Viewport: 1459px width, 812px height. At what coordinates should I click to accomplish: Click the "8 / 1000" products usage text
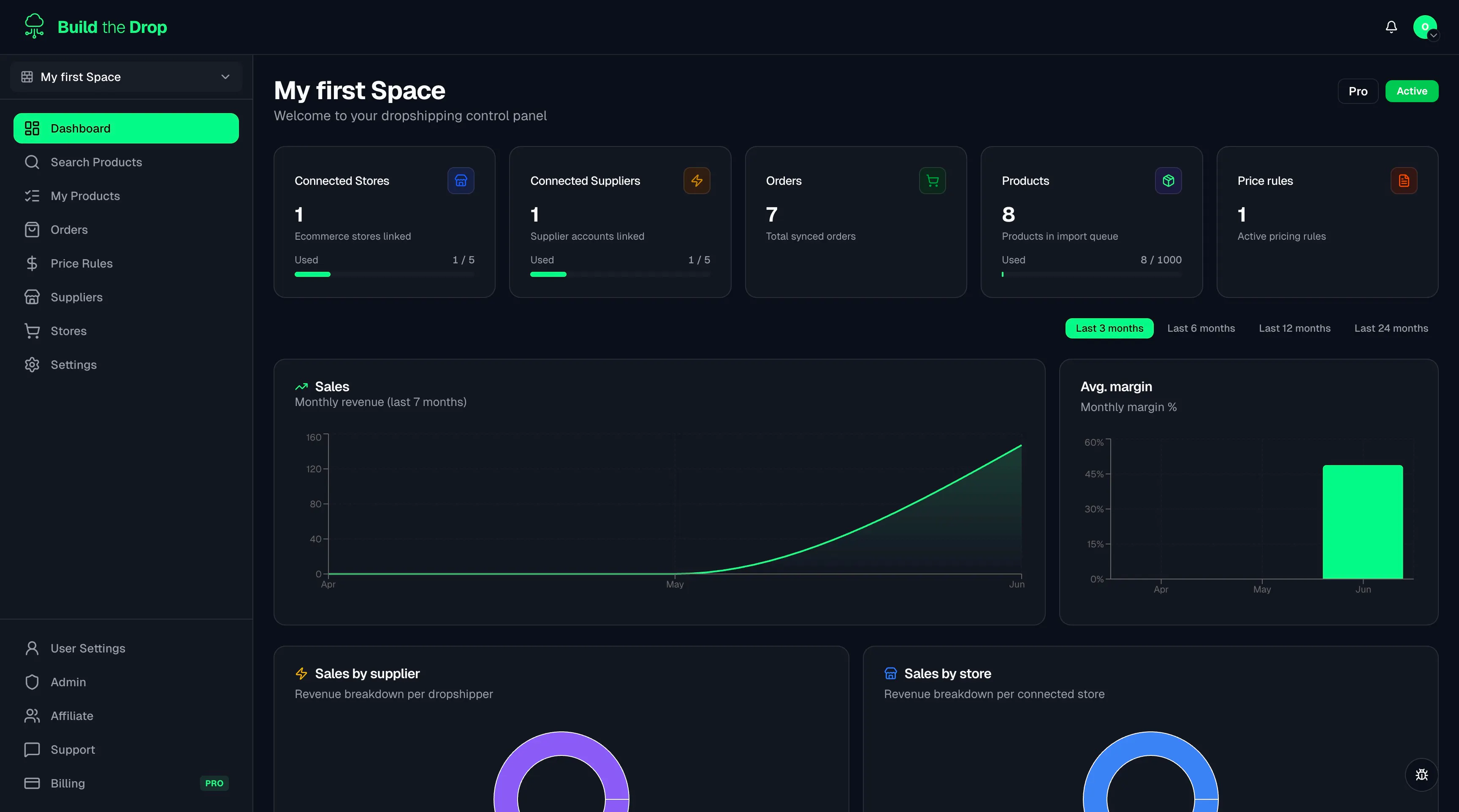[x=1161, y=260]
